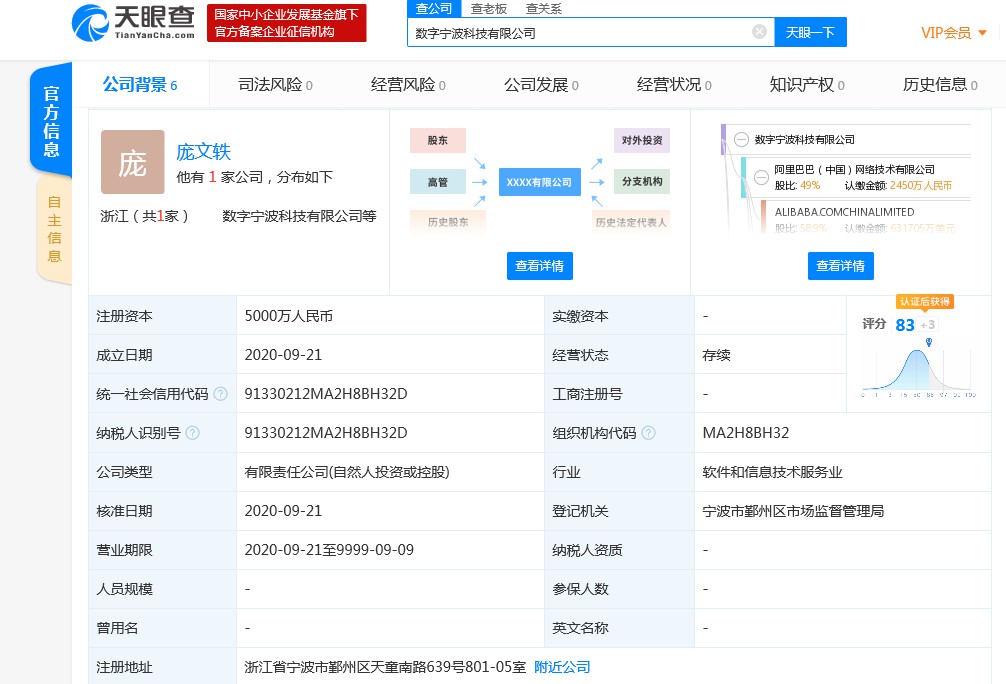Open the 附近公司 link

coord(562,667)
